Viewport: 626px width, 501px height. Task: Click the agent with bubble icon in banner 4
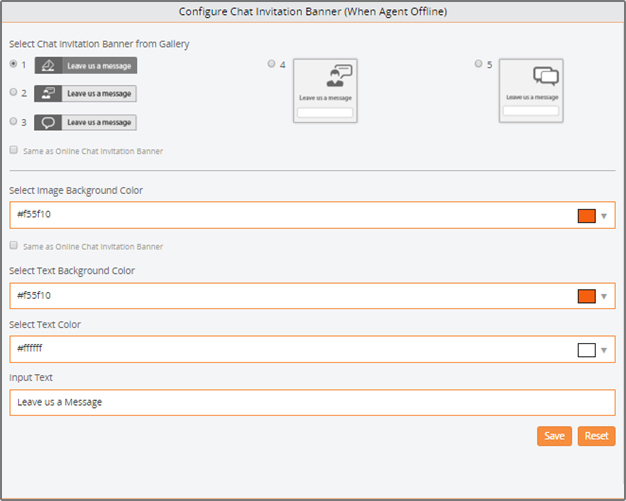tap(339, 76)
